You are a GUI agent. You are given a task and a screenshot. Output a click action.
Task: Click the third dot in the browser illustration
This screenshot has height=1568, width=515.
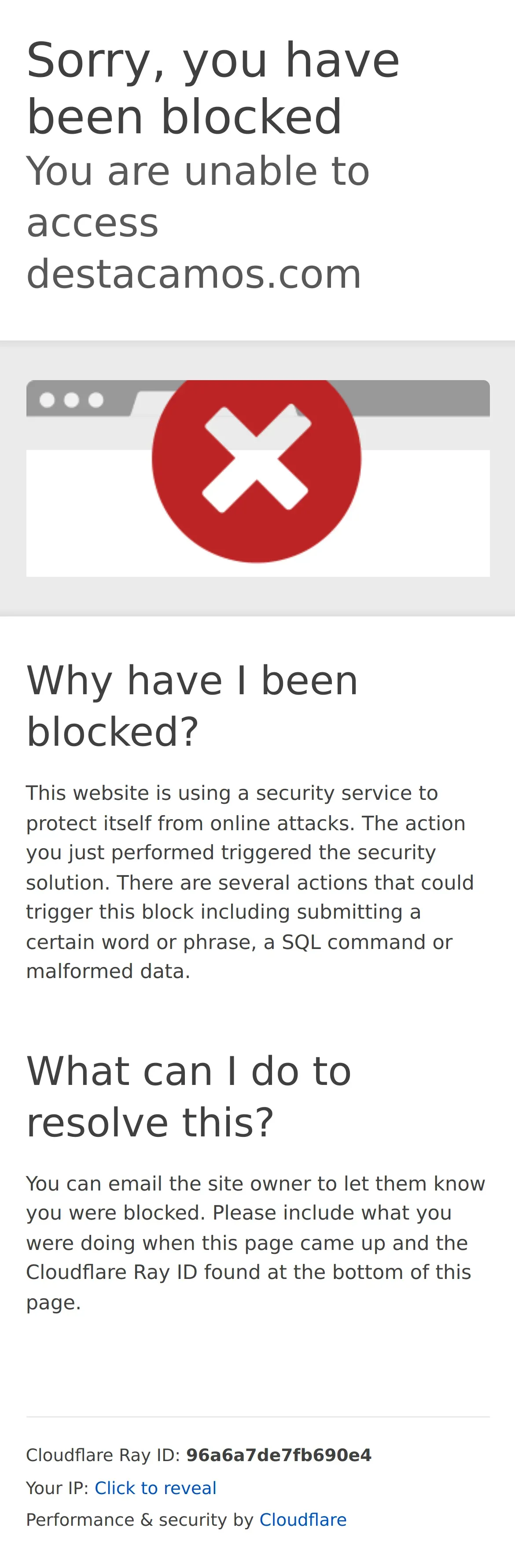(96, 400)
